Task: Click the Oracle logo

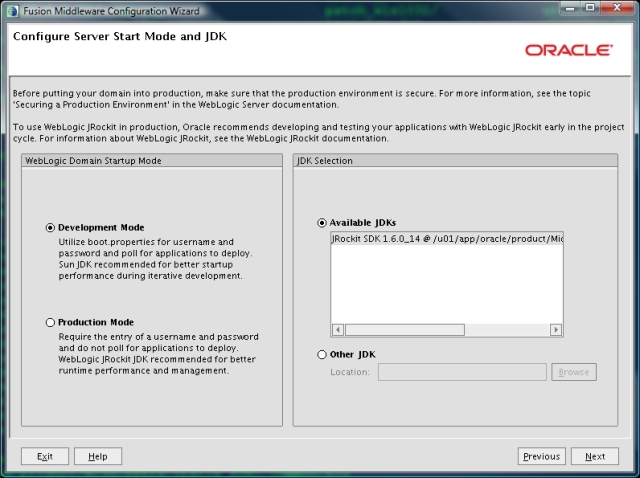Action: pyautogui.click(x=569, y=50)
